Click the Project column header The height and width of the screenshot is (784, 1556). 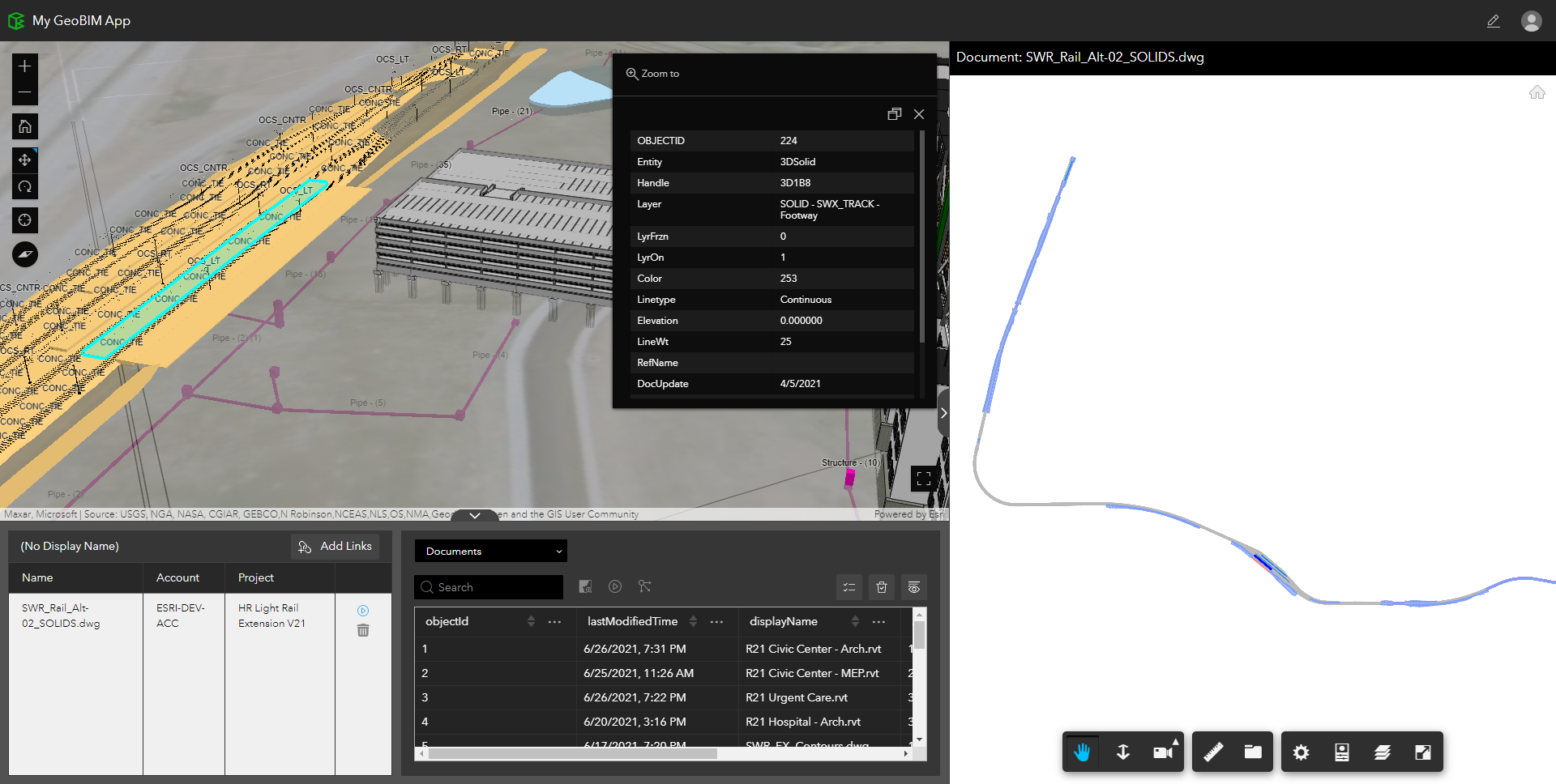pos(280,578)
